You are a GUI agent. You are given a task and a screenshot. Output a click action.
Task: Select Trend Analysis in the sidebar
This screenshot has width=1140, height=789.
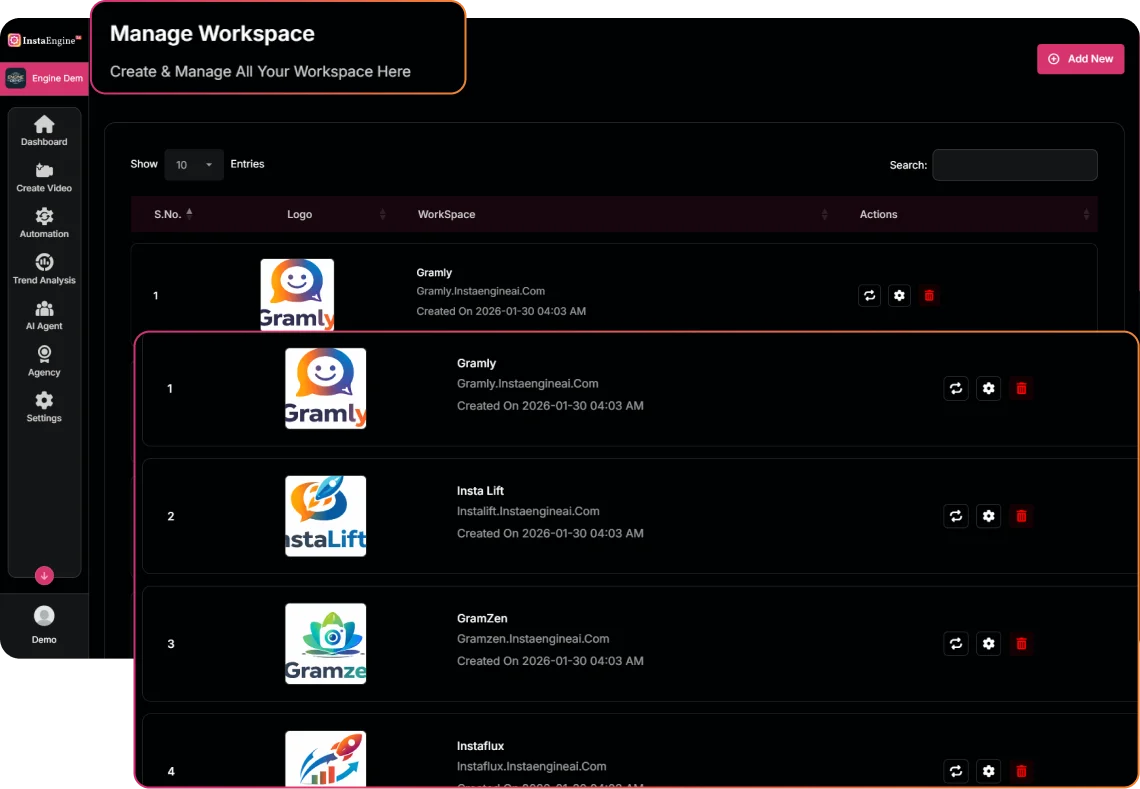coord(44,269)
